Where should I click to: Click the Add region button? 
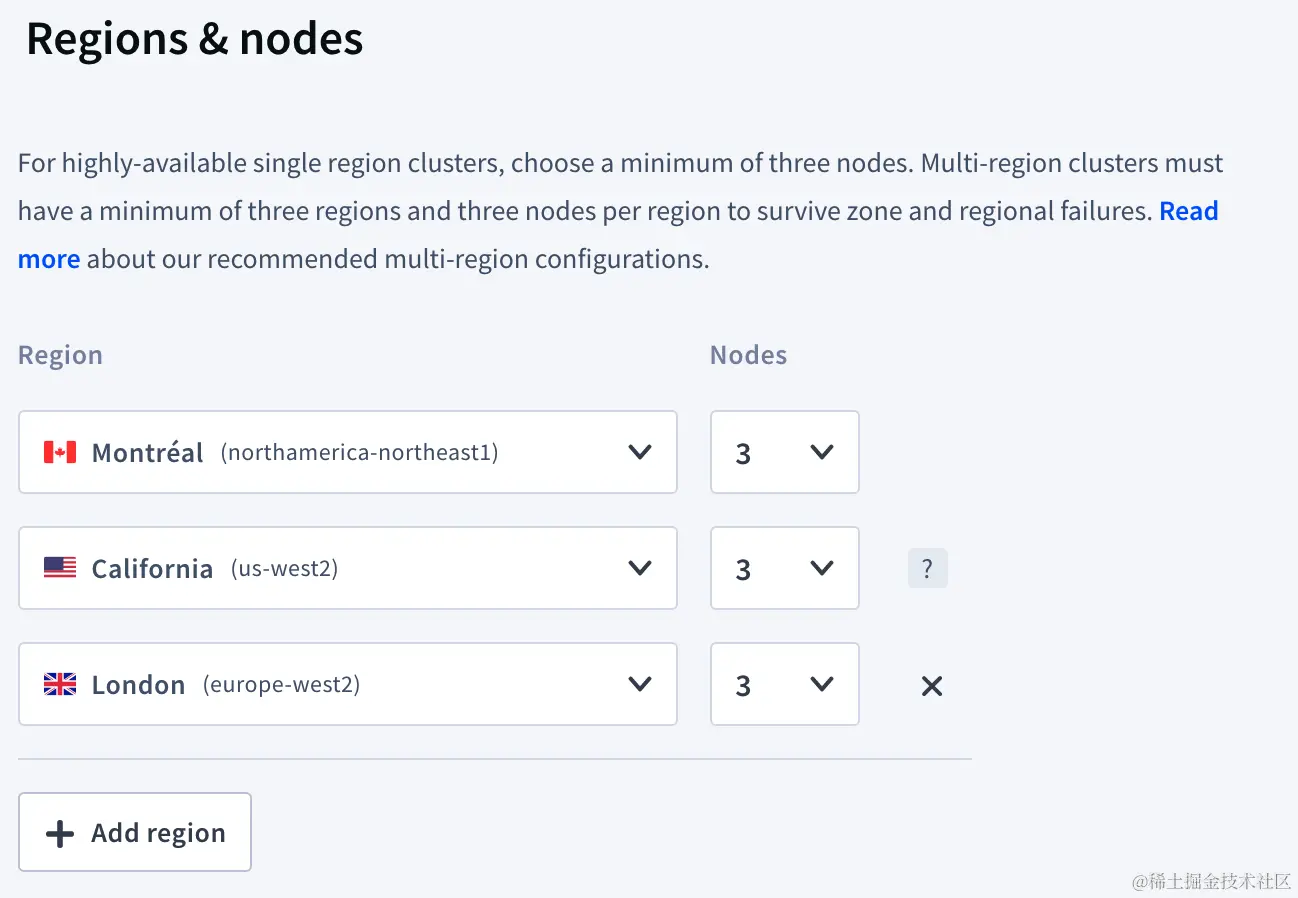click(x=134, y=832)
